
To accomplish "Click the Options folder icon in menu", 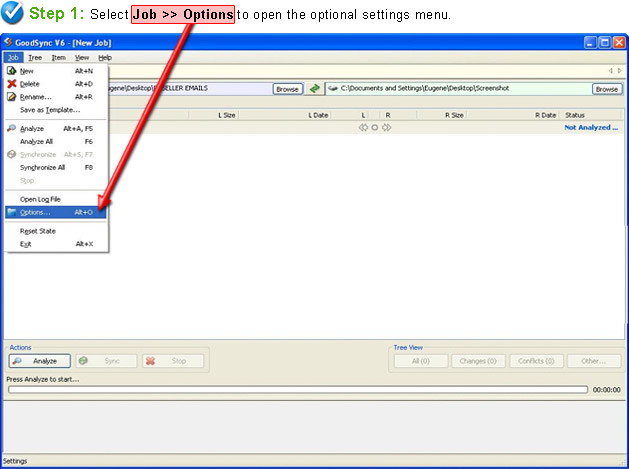I will [x=12, y=212].
